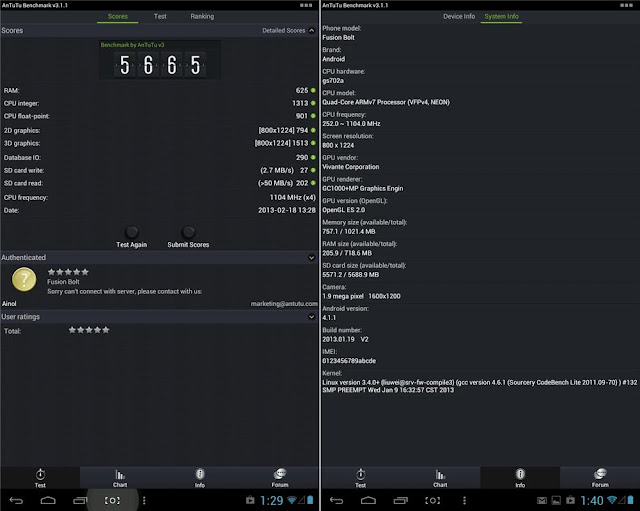Select Fusion Bolt phone model value
This screenshot has width=640, height=511.
[x=338, y=38]
